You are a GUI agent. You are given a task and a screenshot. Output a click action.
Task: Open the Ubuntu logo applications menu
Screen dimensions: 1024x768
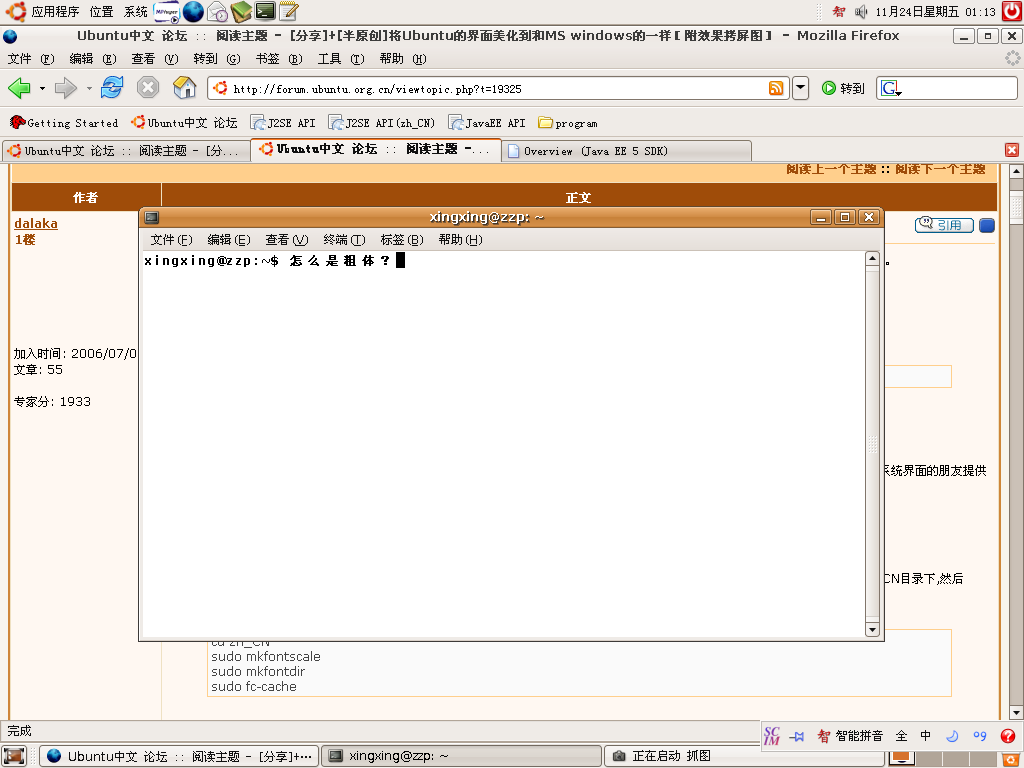pyautogui.click(x=16, y=11)
